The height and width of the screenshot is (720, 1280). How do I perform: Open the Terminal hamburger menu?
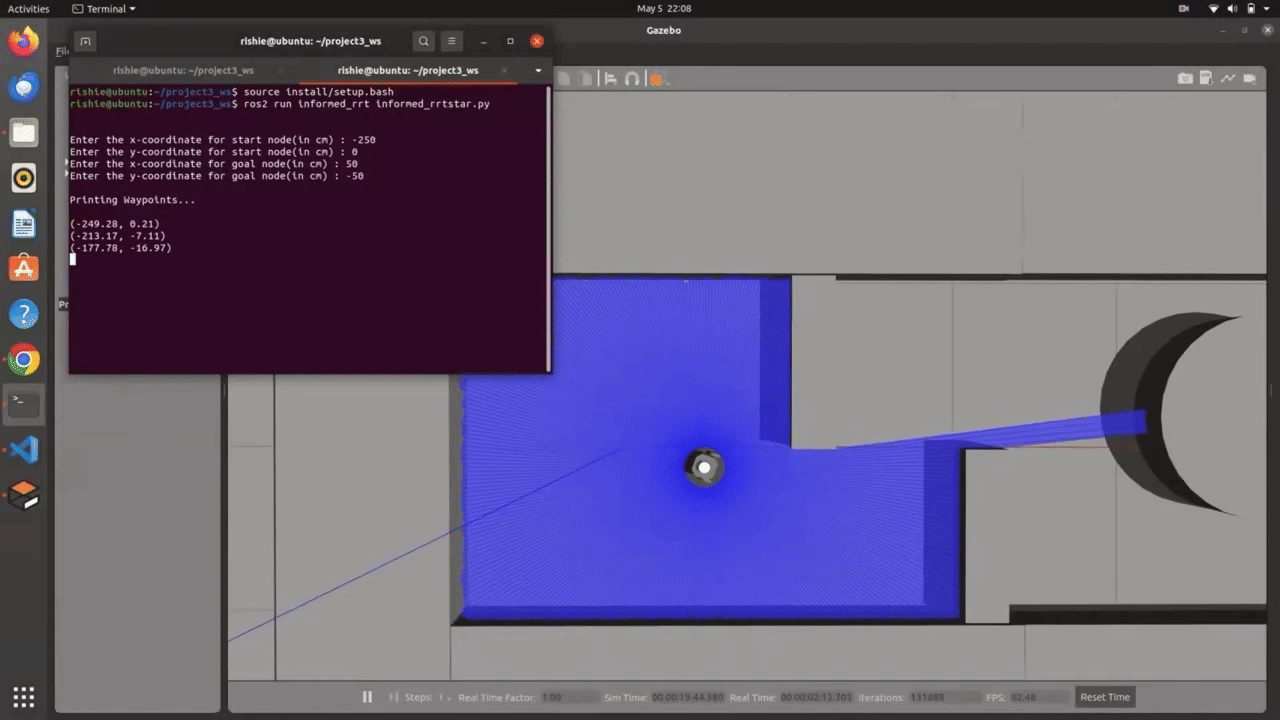coord(452,41)
